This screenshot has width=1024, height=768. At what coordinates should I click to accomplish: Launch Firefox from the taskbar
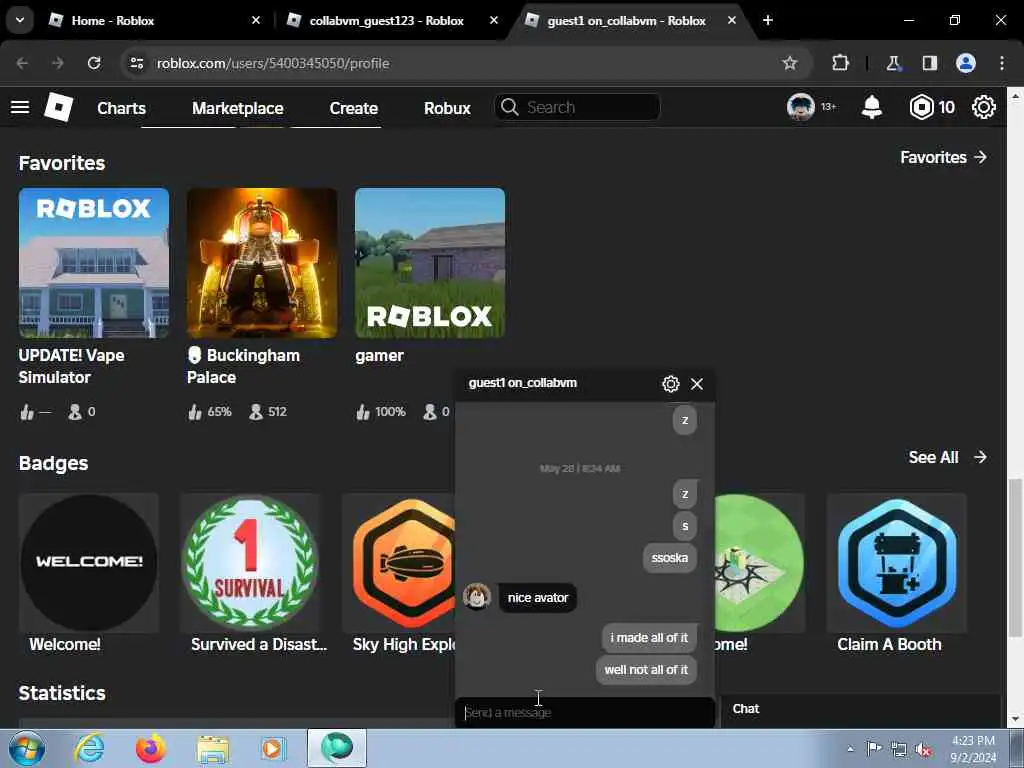coord(151,748)
